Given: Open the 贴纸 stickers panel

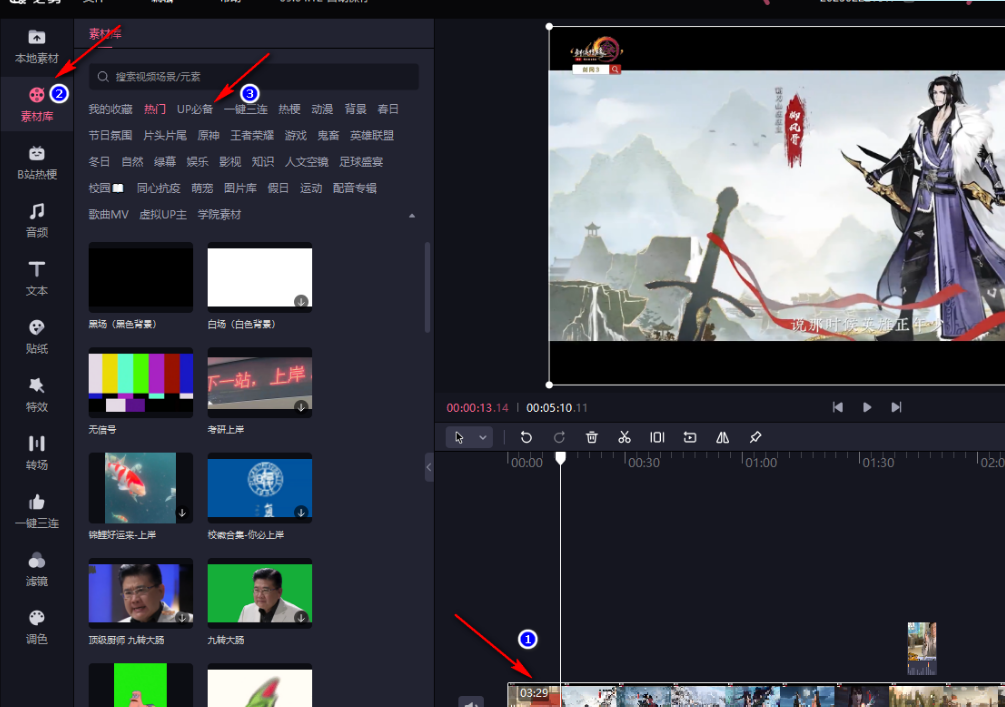Looking at the screenshot, I should click(37, 336).
